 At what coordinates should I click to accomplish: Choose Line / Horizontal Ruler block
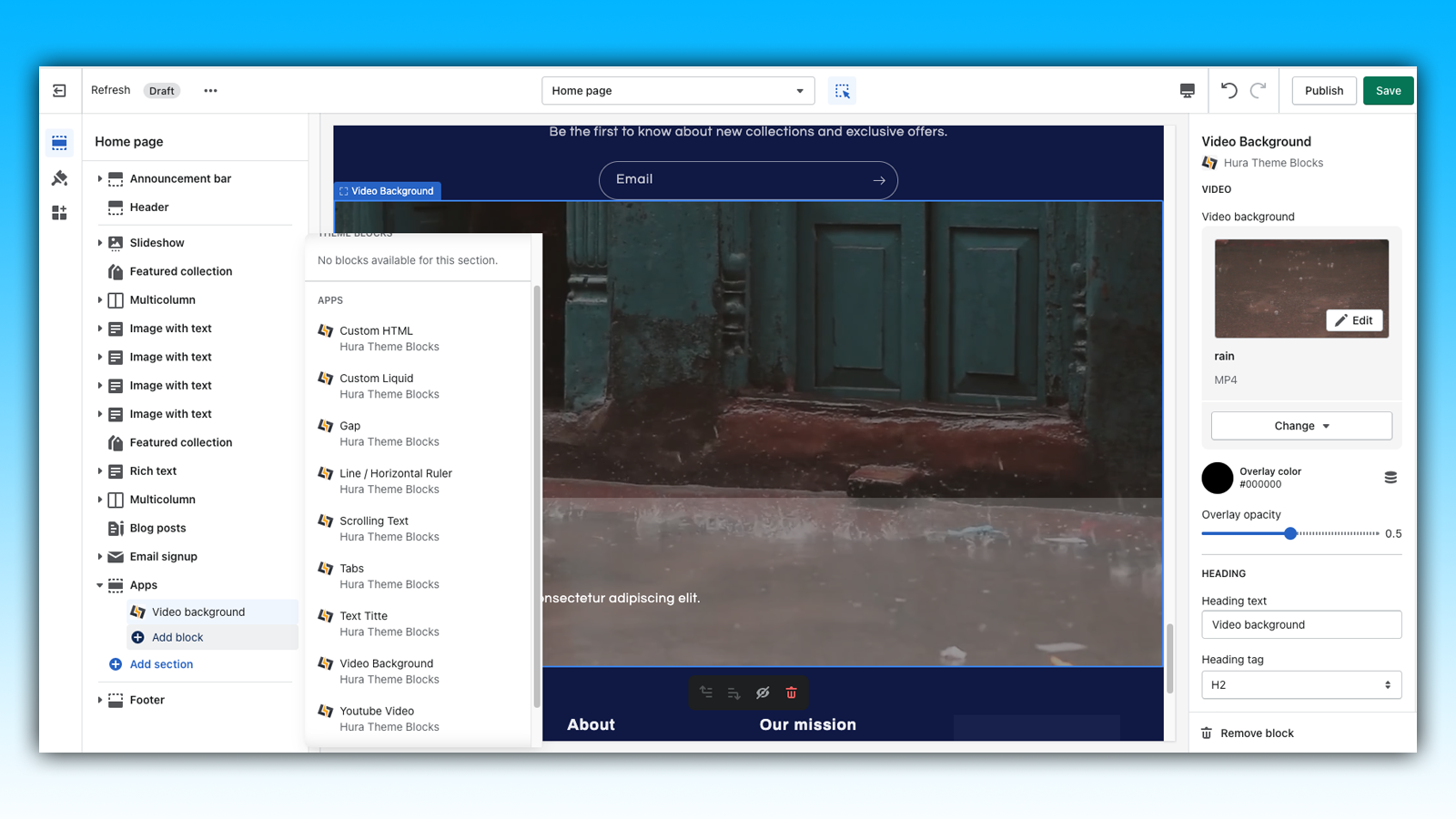click(x=418, y=481)
